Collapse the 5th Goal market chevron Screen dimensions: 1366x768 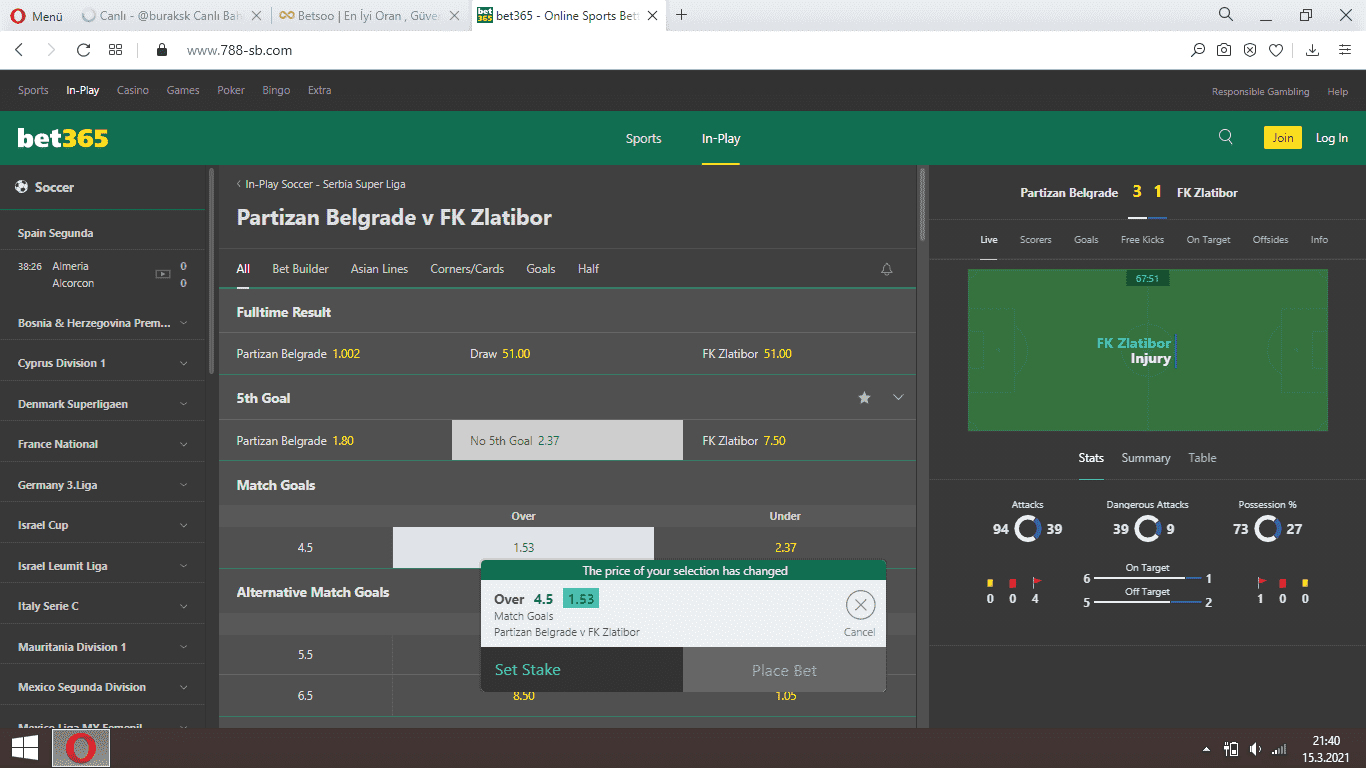click(x=898, y=398)
